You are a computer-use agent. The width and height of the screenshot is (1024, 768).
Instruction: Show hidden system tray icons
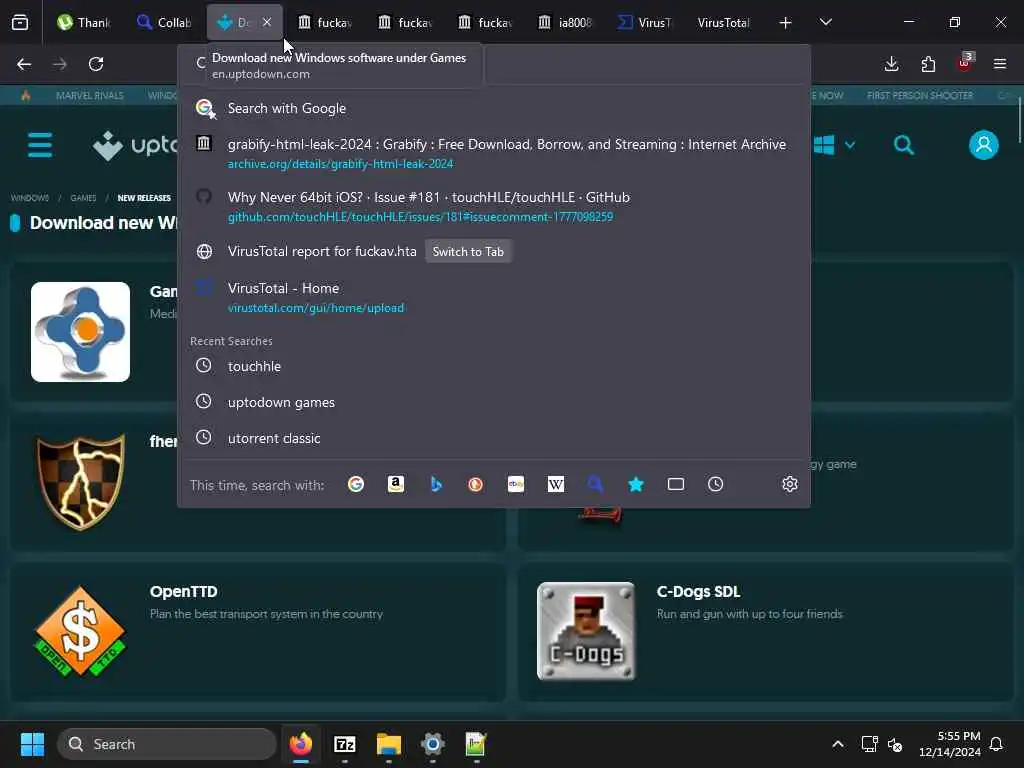coord(838,744)
